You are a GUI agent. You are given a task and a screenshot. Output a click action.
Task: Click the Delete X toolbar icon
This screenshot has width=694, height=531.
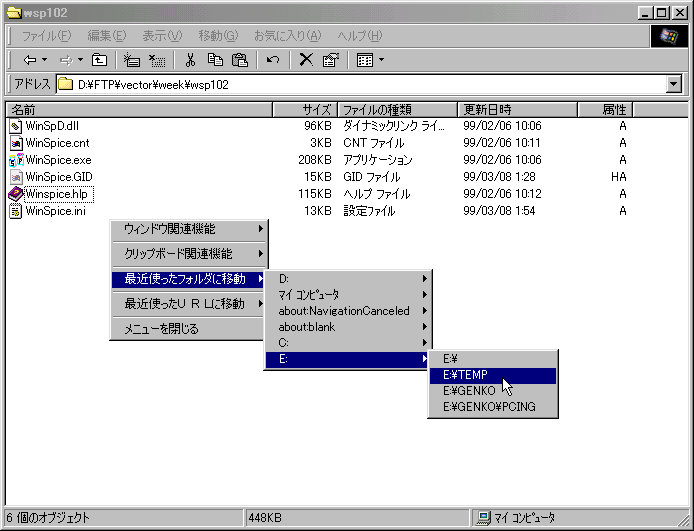[306, 60]
